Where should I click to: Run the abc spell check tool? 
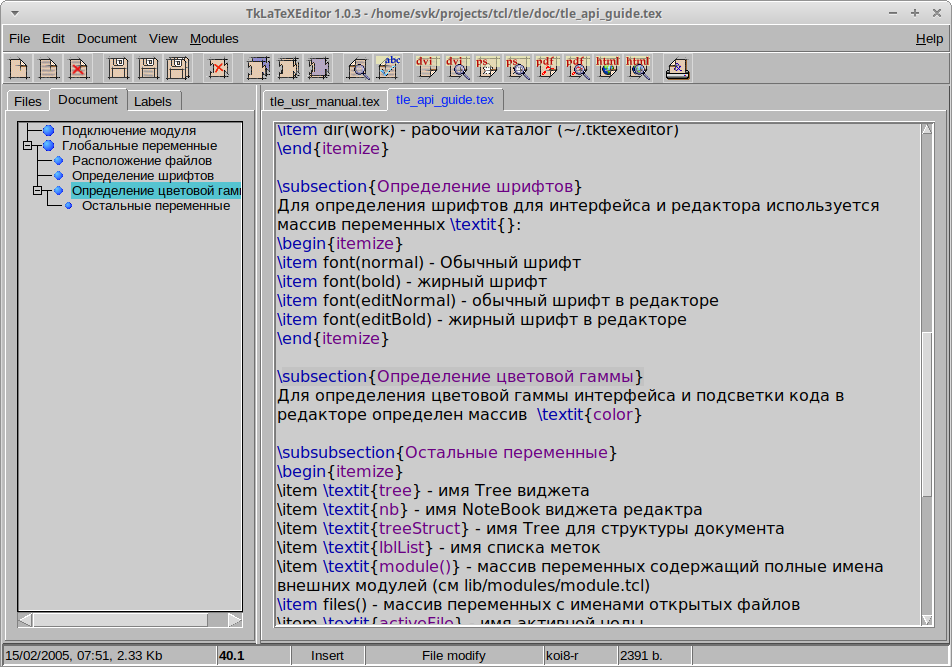tap(388, 68)
